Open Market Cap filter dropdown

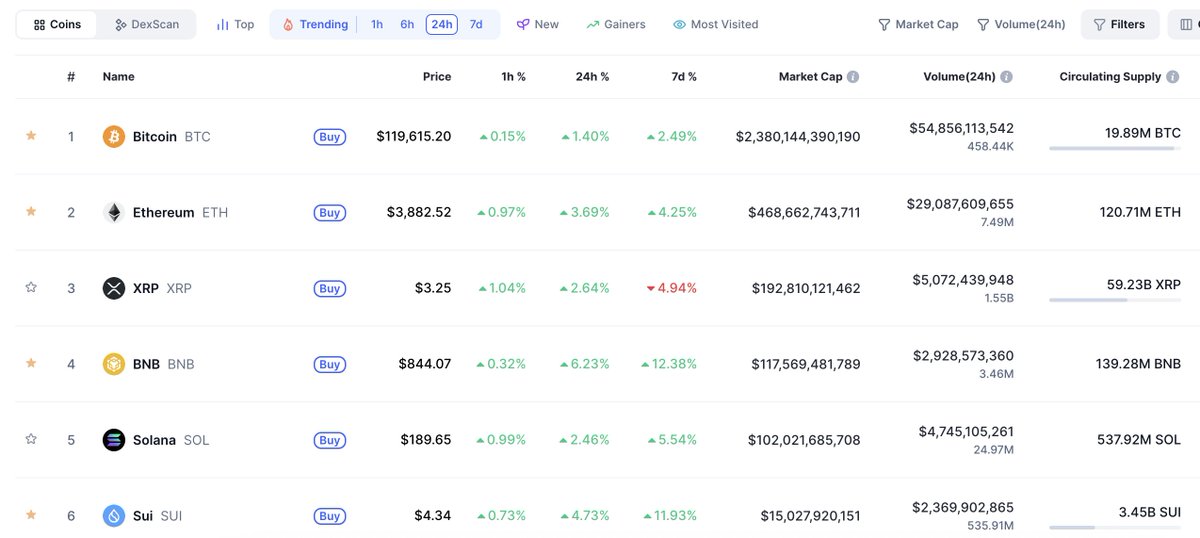tap(918, 24)
